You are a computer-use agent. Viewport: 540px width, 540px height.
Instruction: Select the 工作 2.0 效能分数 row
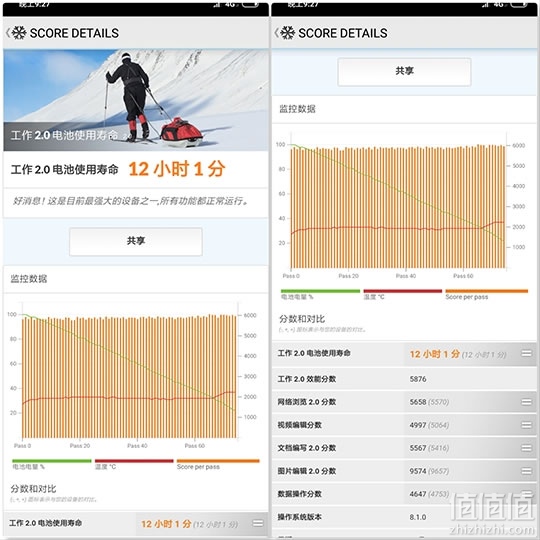coord(404,379)
